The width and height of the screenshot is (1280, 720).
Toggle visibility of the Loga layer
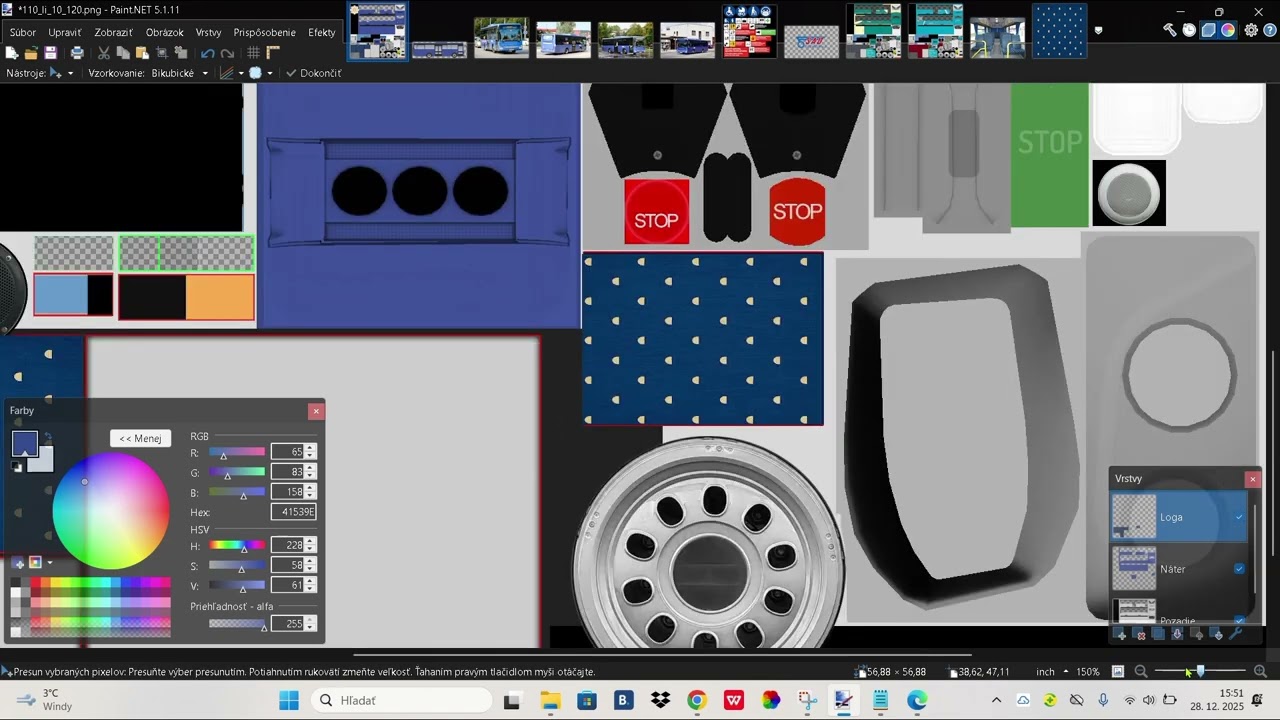(1240, 517)
